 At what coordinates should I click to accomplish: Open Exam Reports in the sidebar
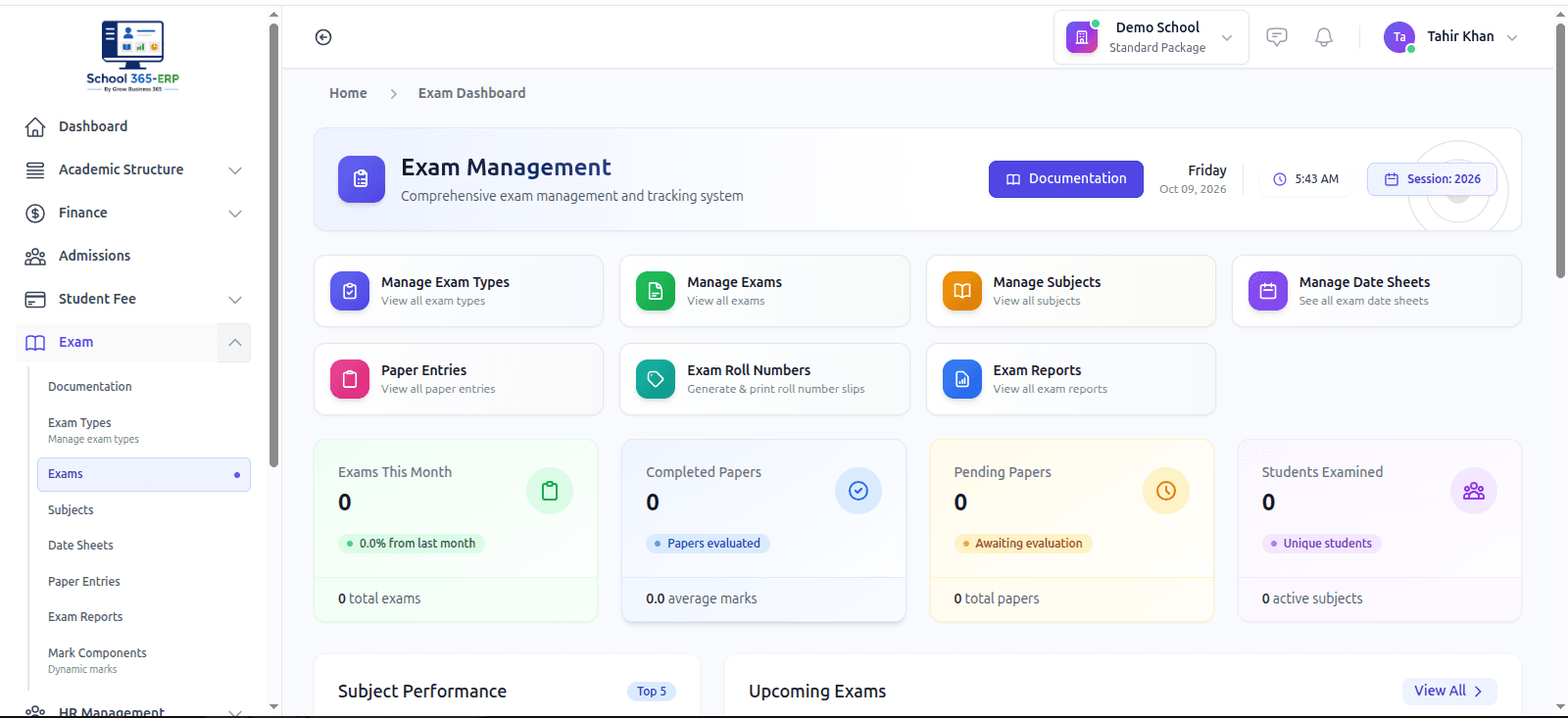[x=85, y=617]
